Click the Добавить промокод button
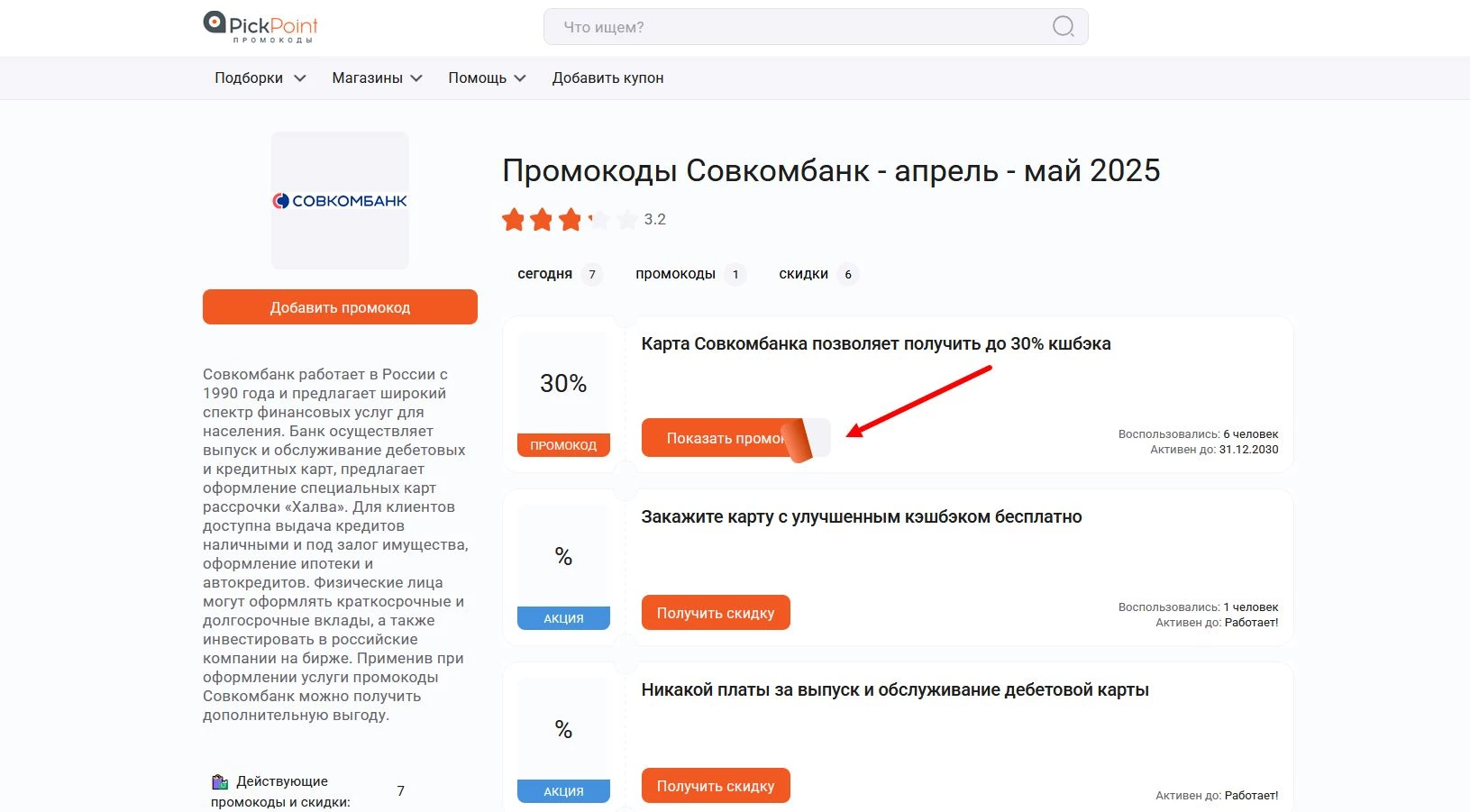Screen dimensions: 1470x812 click(340, 307)
